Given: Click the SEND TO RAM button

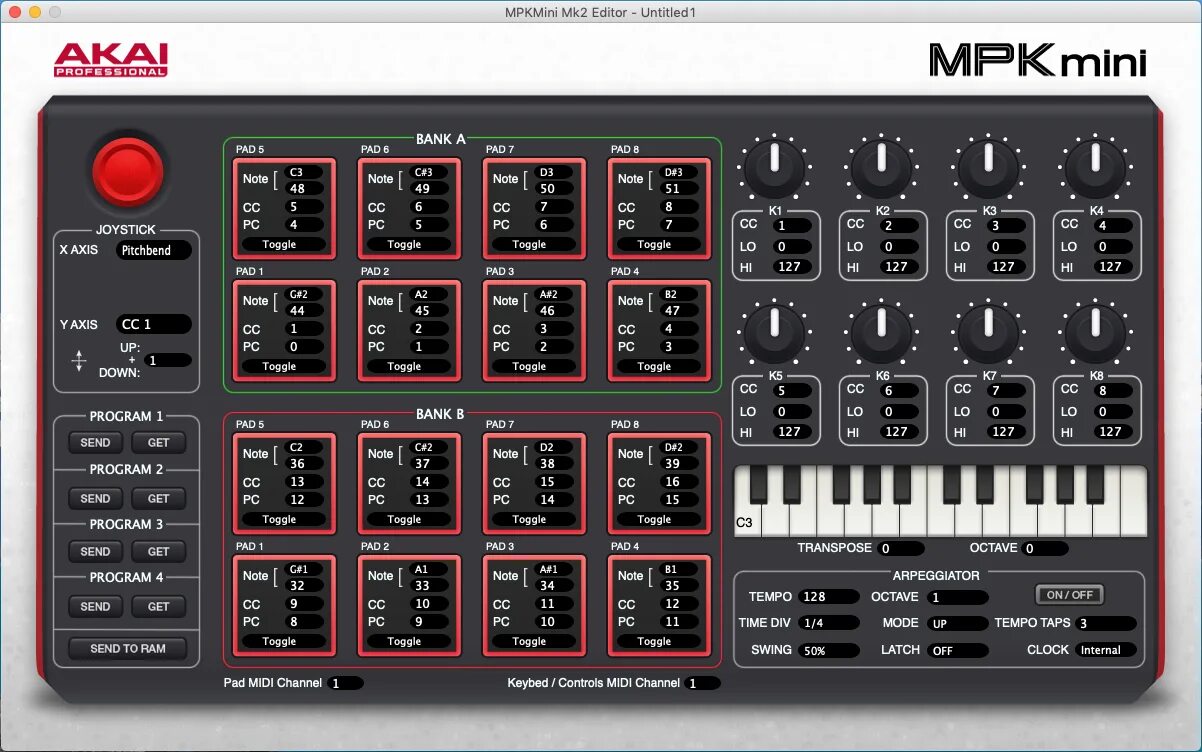Looking at the screenshot, I should (128, 648).
